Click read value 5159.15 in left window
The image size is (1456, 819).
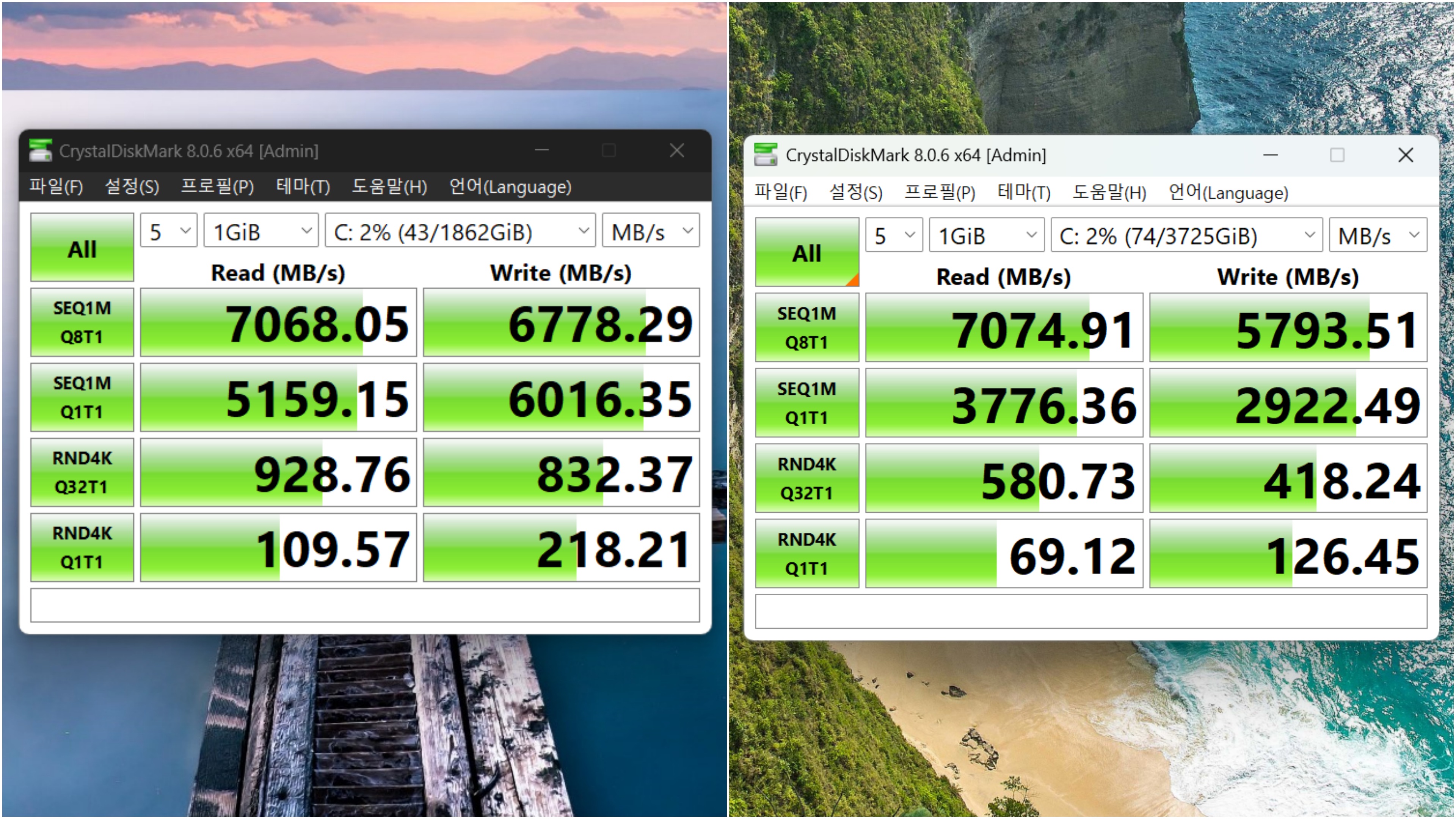click(278, 397)
